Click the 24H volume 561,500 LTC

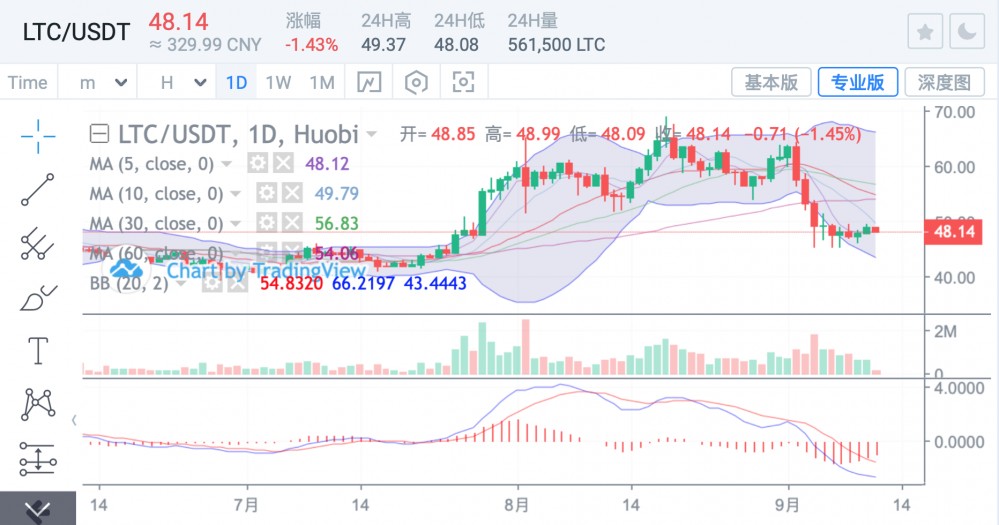click(x=556, y=45)
